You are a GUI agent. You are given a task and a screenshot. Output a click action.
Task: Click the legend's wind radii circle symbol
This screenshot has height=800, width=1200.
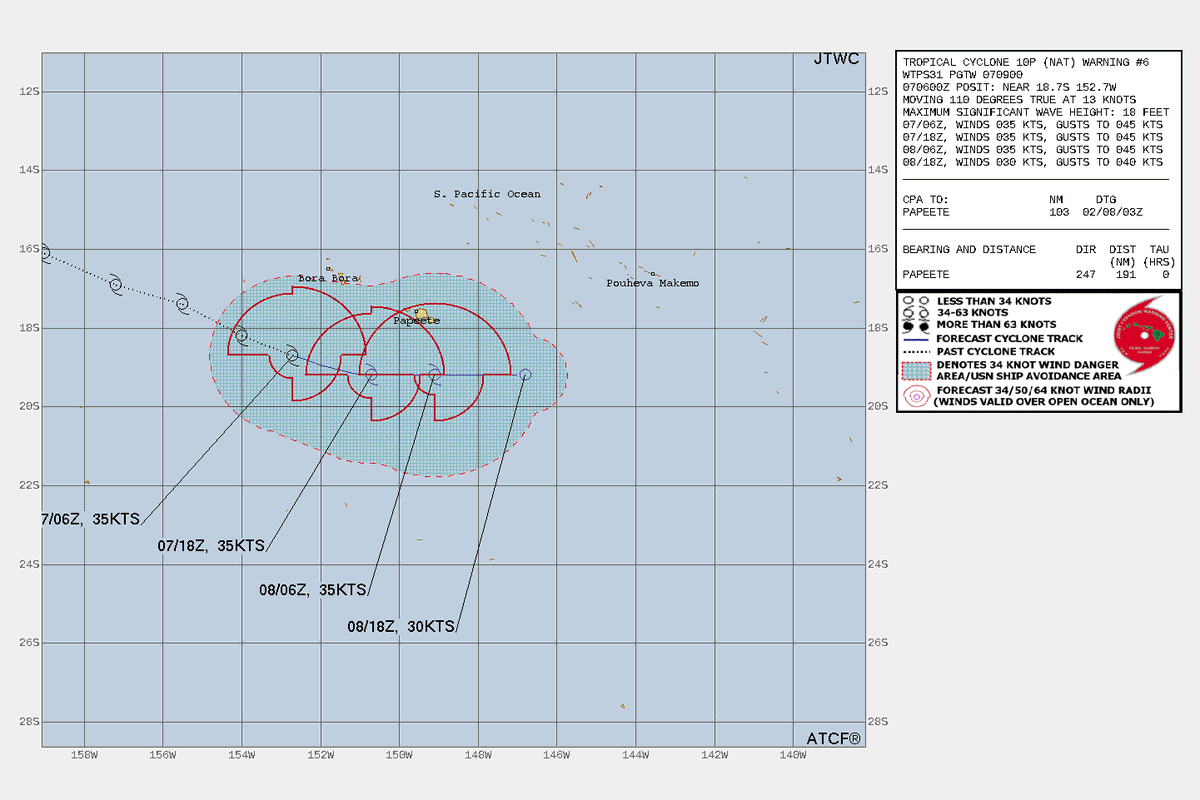pyautogui.click(x=916, y=396)
